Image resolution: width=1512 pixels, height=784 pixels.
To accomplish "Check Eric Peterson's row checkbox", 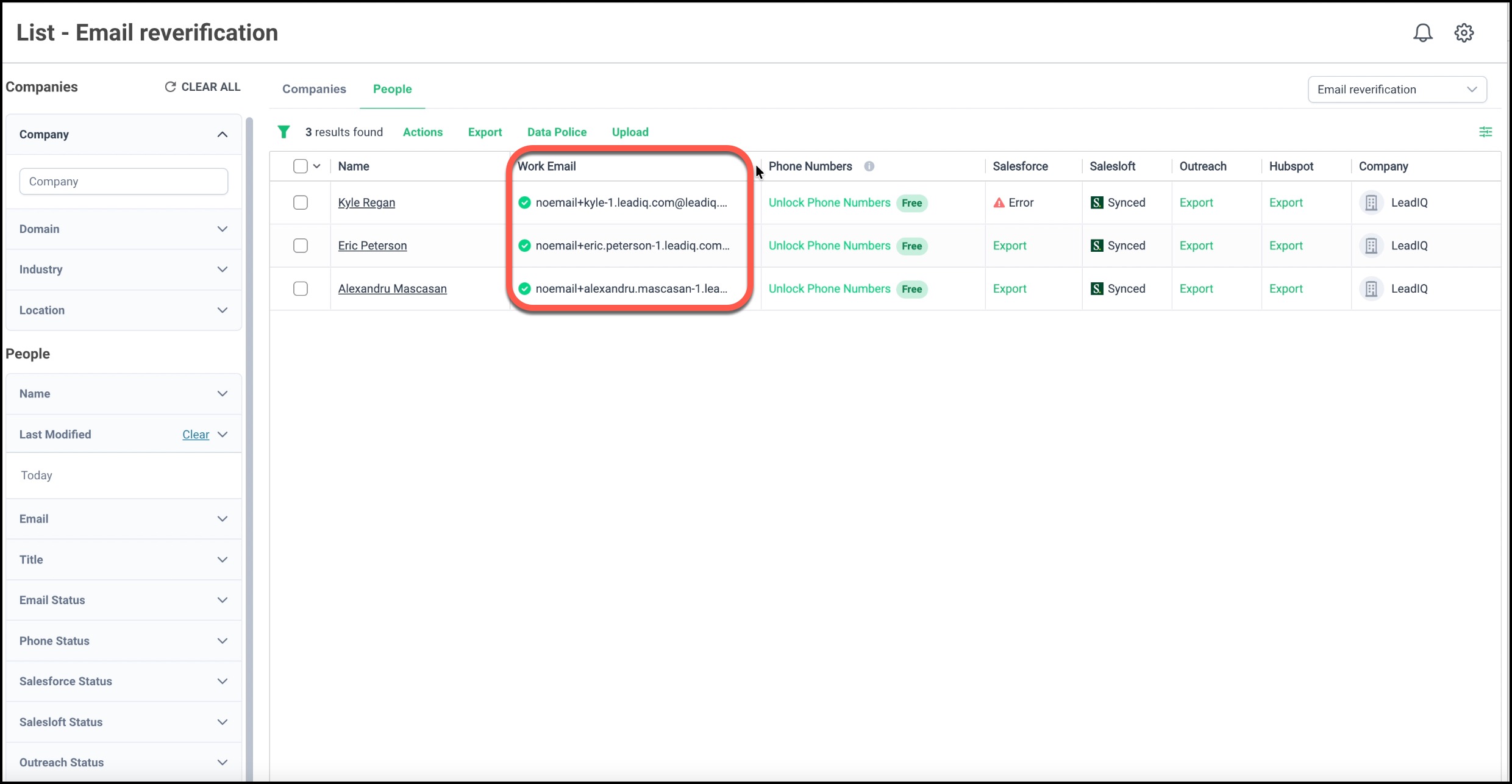I will (x=301, y=246).
